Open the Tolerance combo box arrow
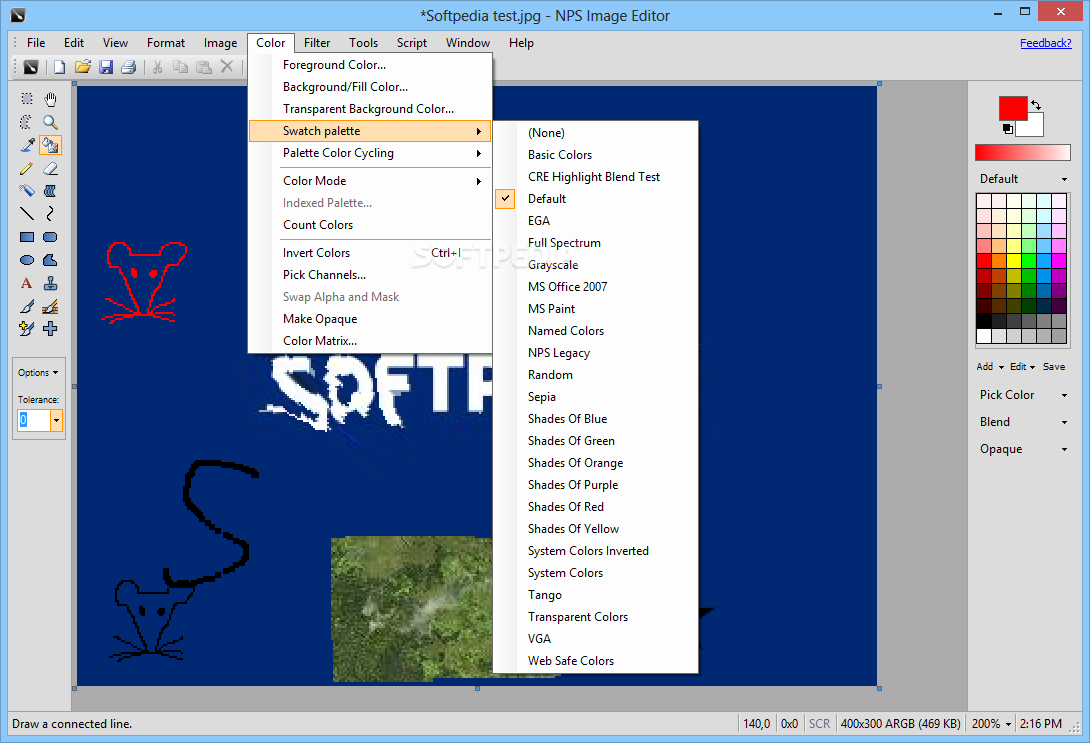This screenshot has height=743, width=1090. tap(56, 421)
